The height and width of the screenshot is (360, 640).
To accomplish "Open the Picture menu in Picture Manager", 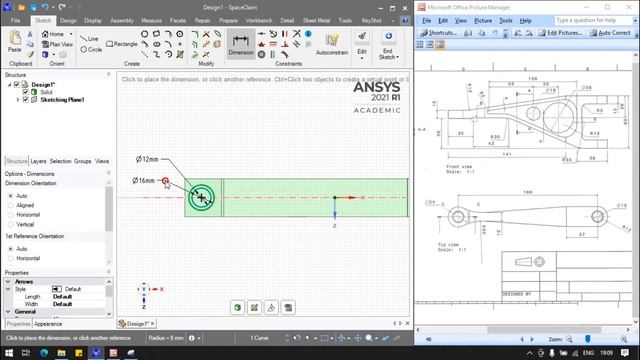I will tap(483, 20).
